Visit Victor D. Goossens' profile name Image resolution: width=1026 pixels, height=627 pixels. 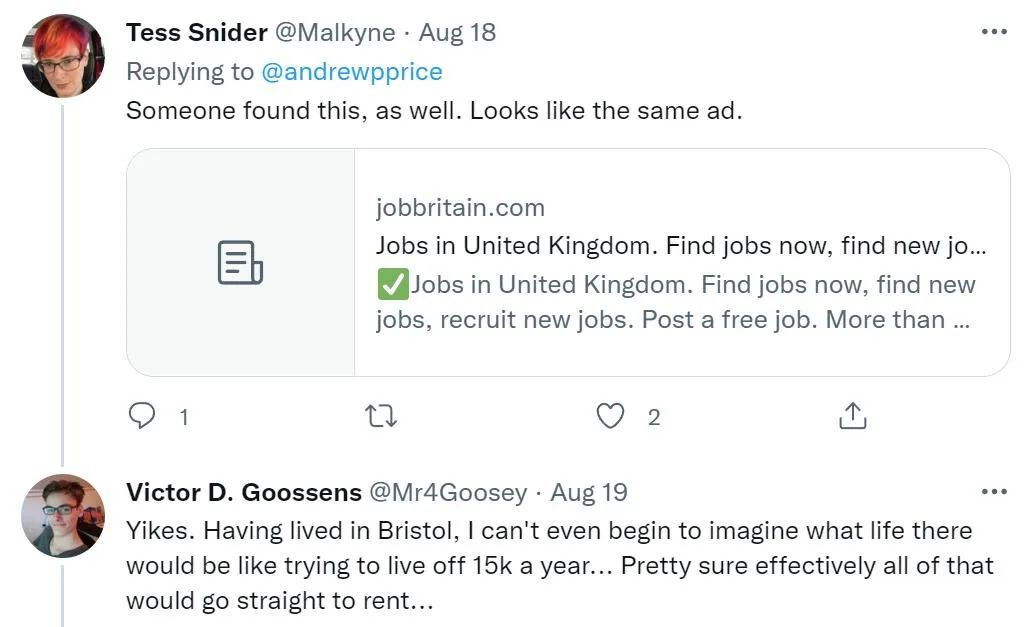[244, 492]
